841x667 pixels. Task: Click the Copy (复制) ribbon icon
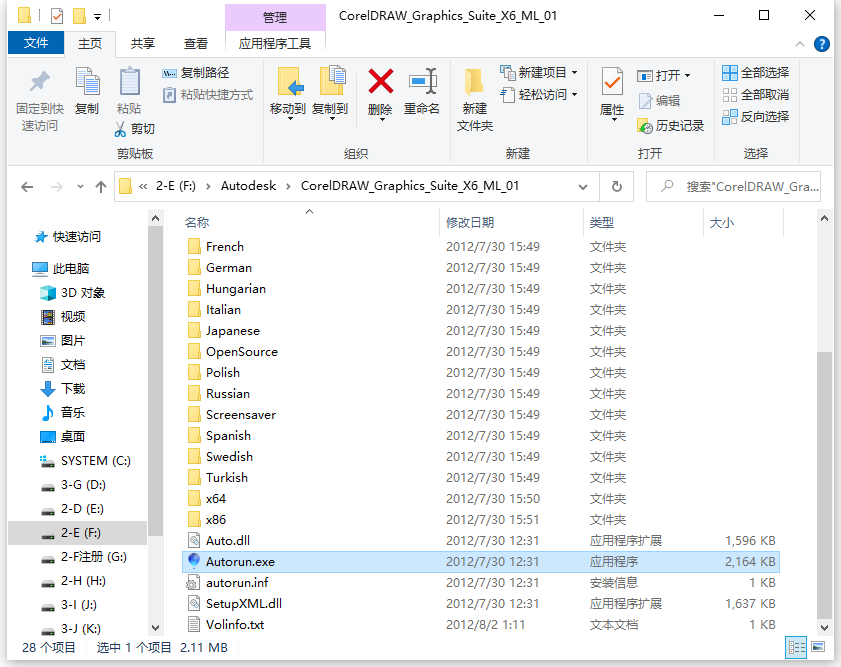[x=87, y=82]
